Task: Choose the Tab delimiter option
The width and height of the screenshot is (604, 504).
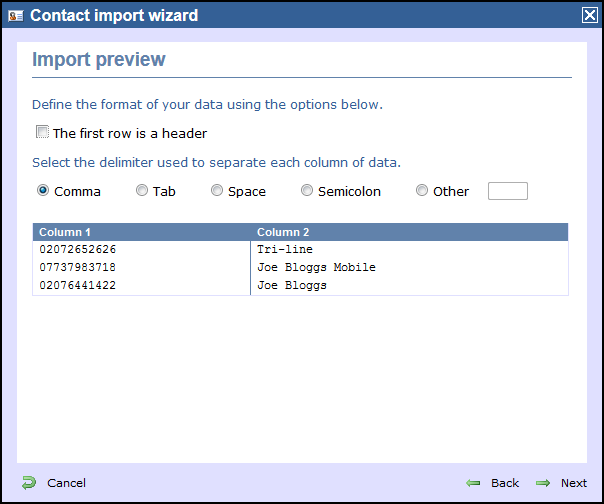Action: [x=142, y=190]
